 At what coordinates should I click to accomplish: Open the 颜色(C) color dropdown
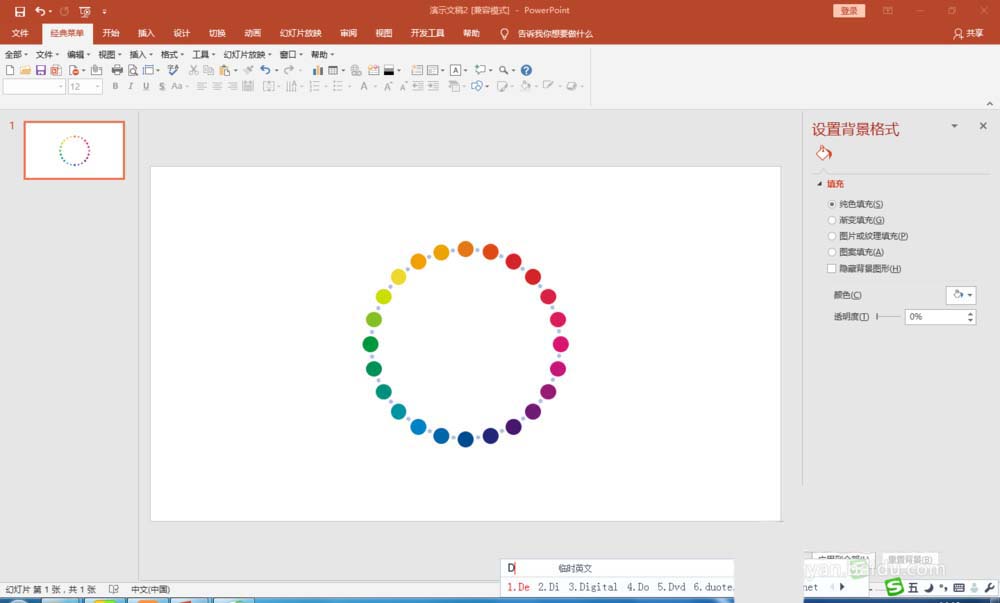pyautogui.click(x=960, y=294)
